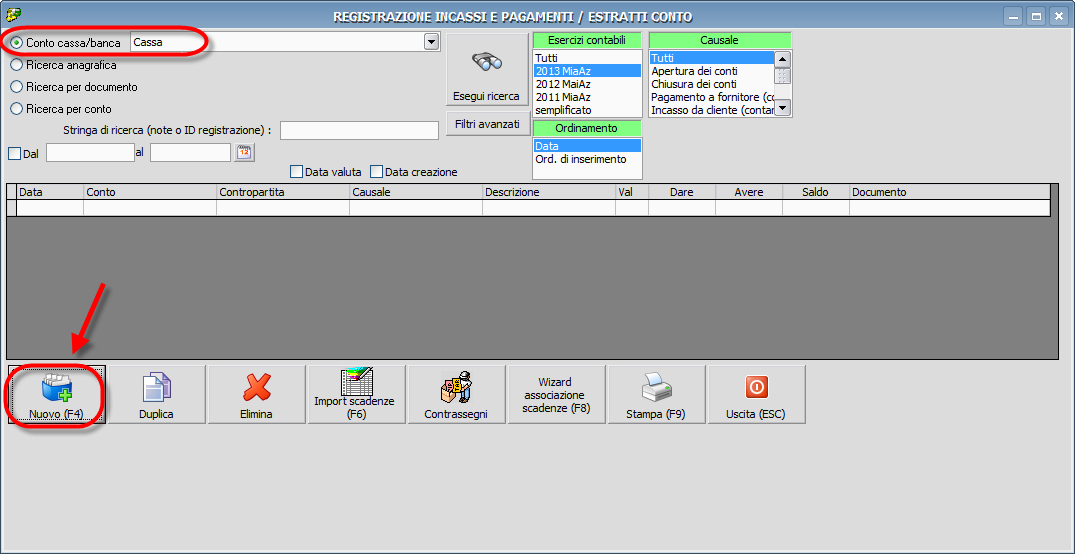Tick the Data creazione checkbox

tap(377, 171)
